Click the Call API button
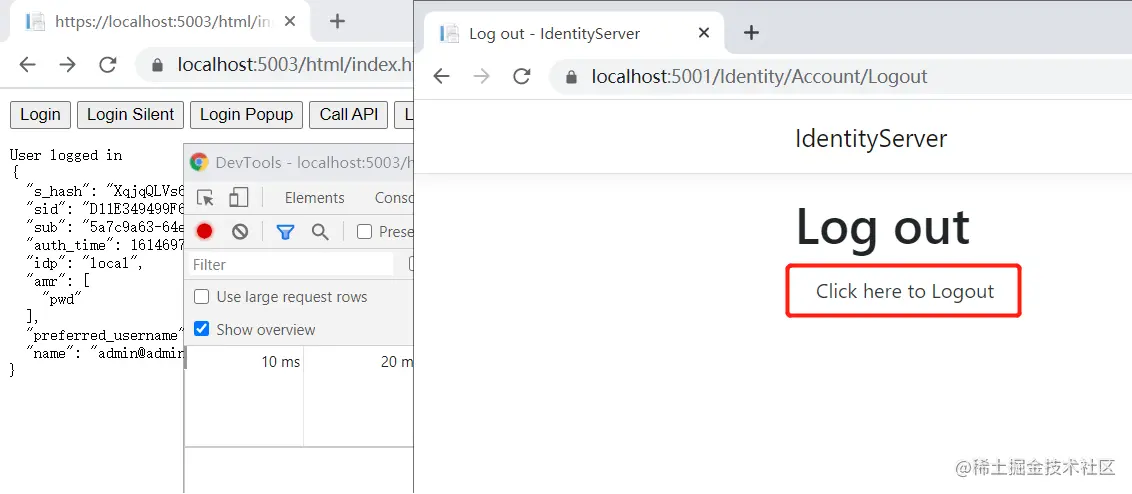This screenshot has height=494, width=1132. click(x=349, y=115)
